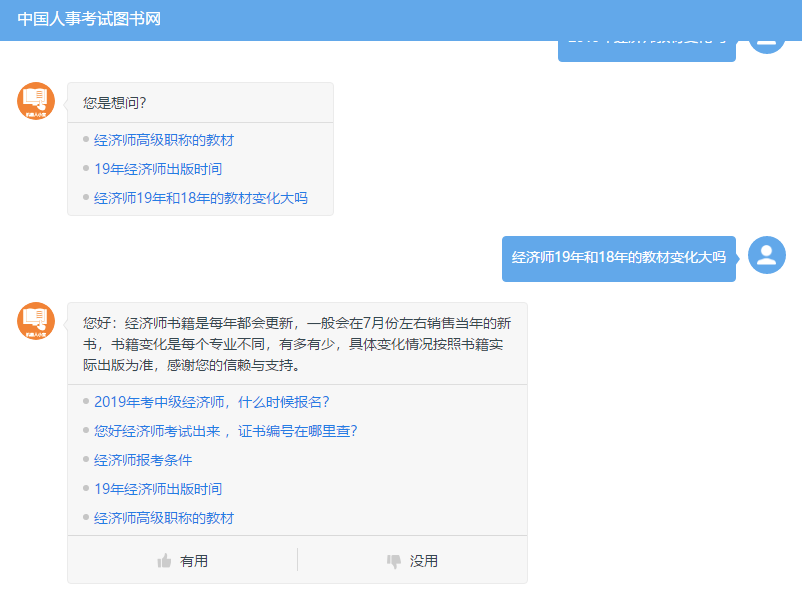Image resolution: width=802 pixels, height=591 pixels.
Task: Open the 经济师高级职称的教材 suggested question
Action: [x=164, y=139]
